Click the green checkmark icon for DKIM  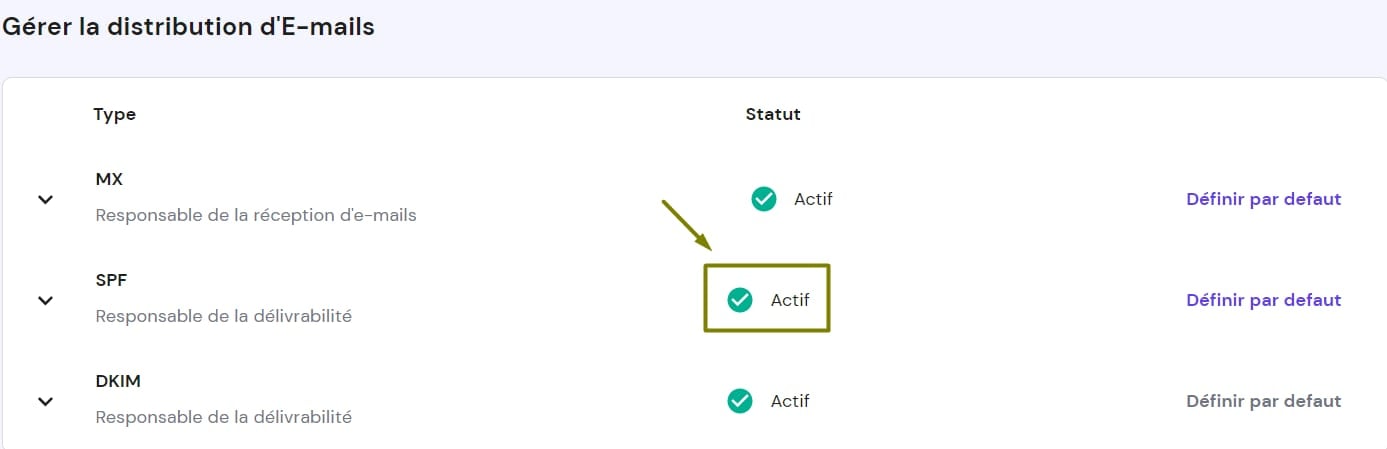coord(740,401)
